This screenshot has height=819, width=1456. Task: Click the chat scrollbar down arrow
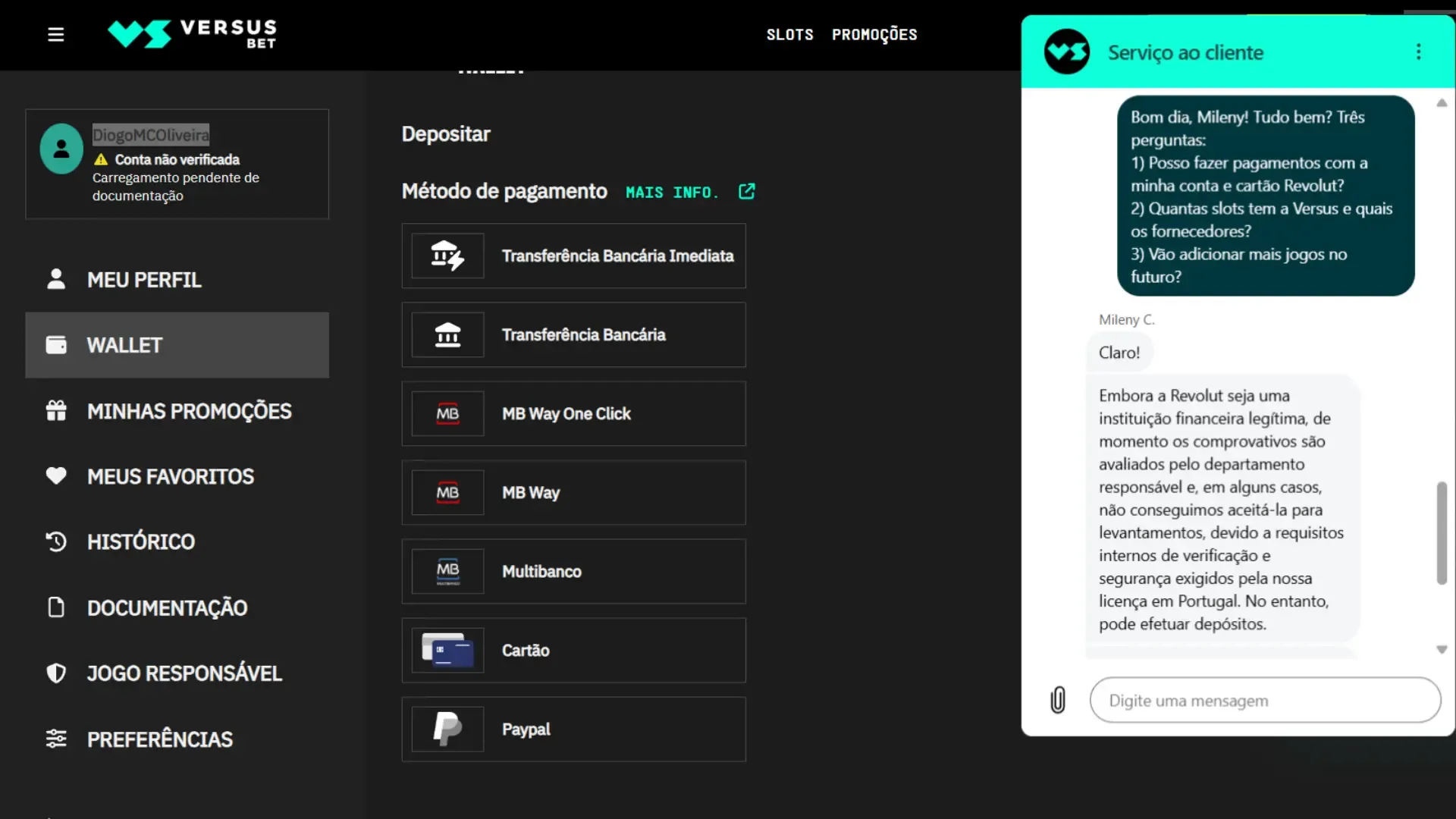(x=1442, y=650)
